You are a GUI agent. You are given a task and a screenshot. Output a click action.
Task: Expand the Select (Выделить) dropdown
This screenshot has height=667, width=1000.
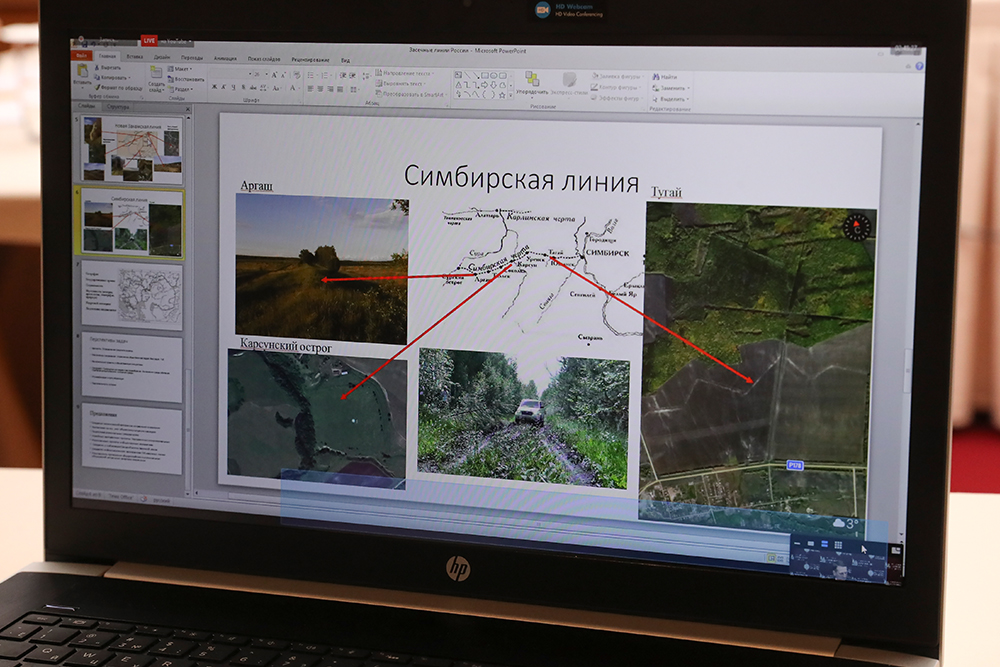[x=670, y=99]
